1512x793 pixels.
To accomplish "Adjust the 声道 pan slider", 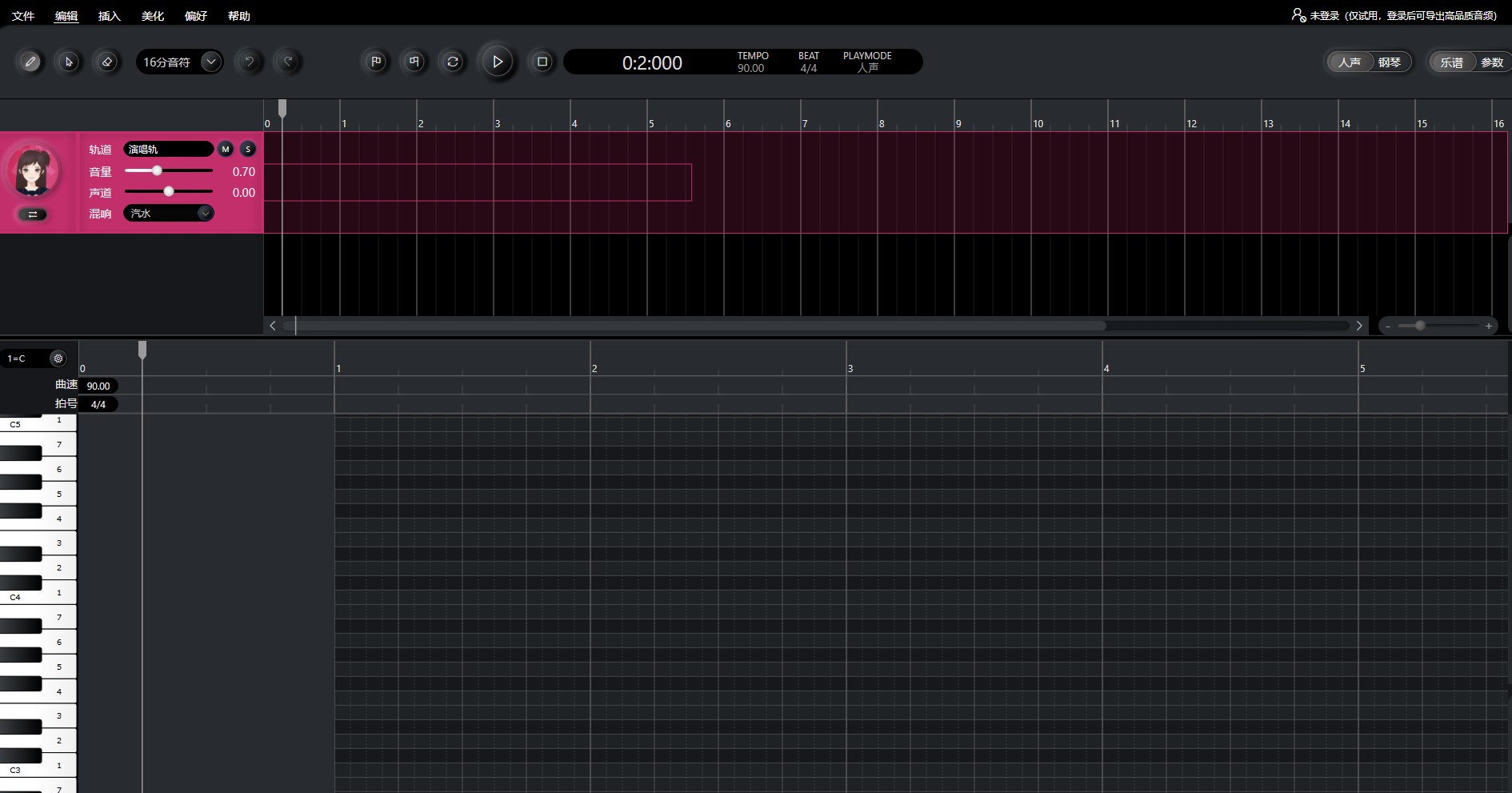I will coord(169,191).
